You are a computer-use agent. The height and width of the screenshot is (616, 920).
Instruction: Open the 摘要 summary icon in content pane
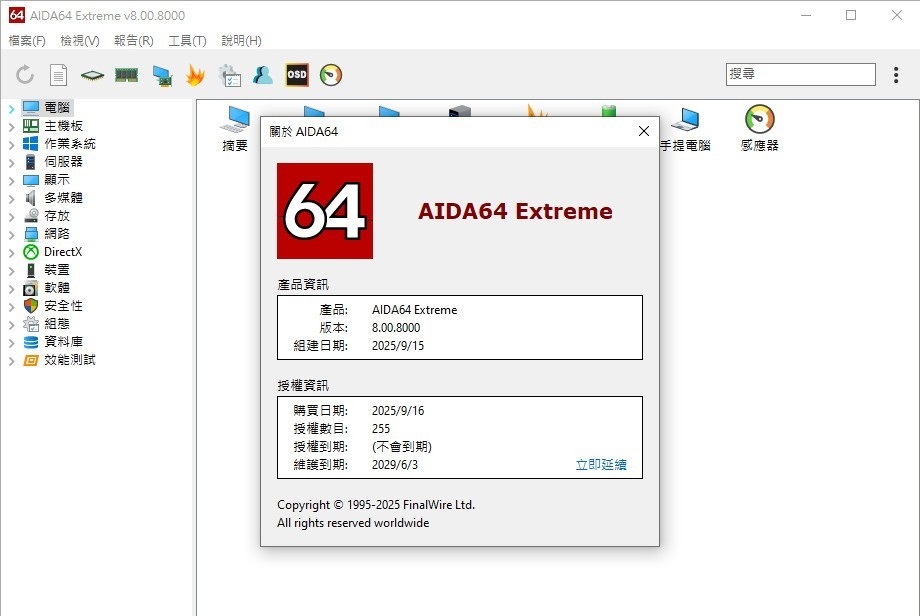235,129
